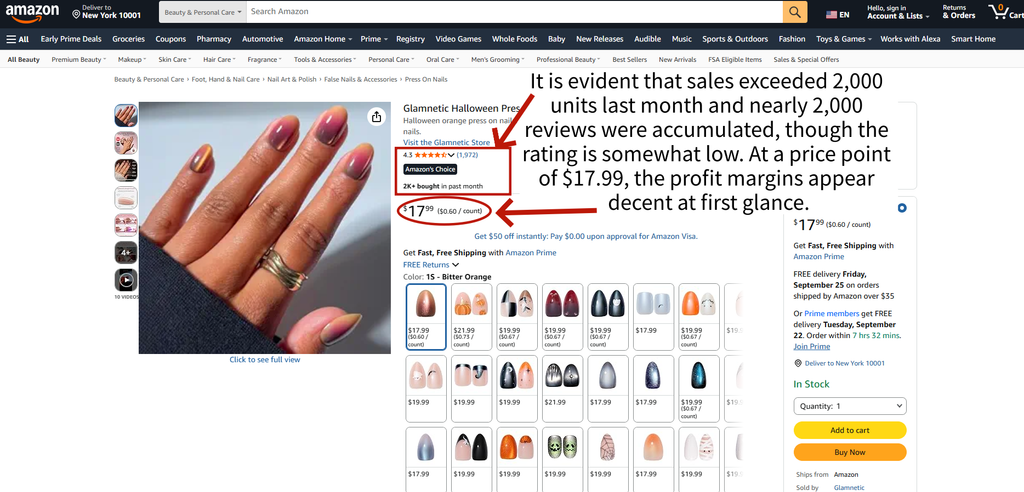This screenshot has height=492, width=1024.
Task: Select the 15 - Bitter Orange color swatch
Action: 426,317
